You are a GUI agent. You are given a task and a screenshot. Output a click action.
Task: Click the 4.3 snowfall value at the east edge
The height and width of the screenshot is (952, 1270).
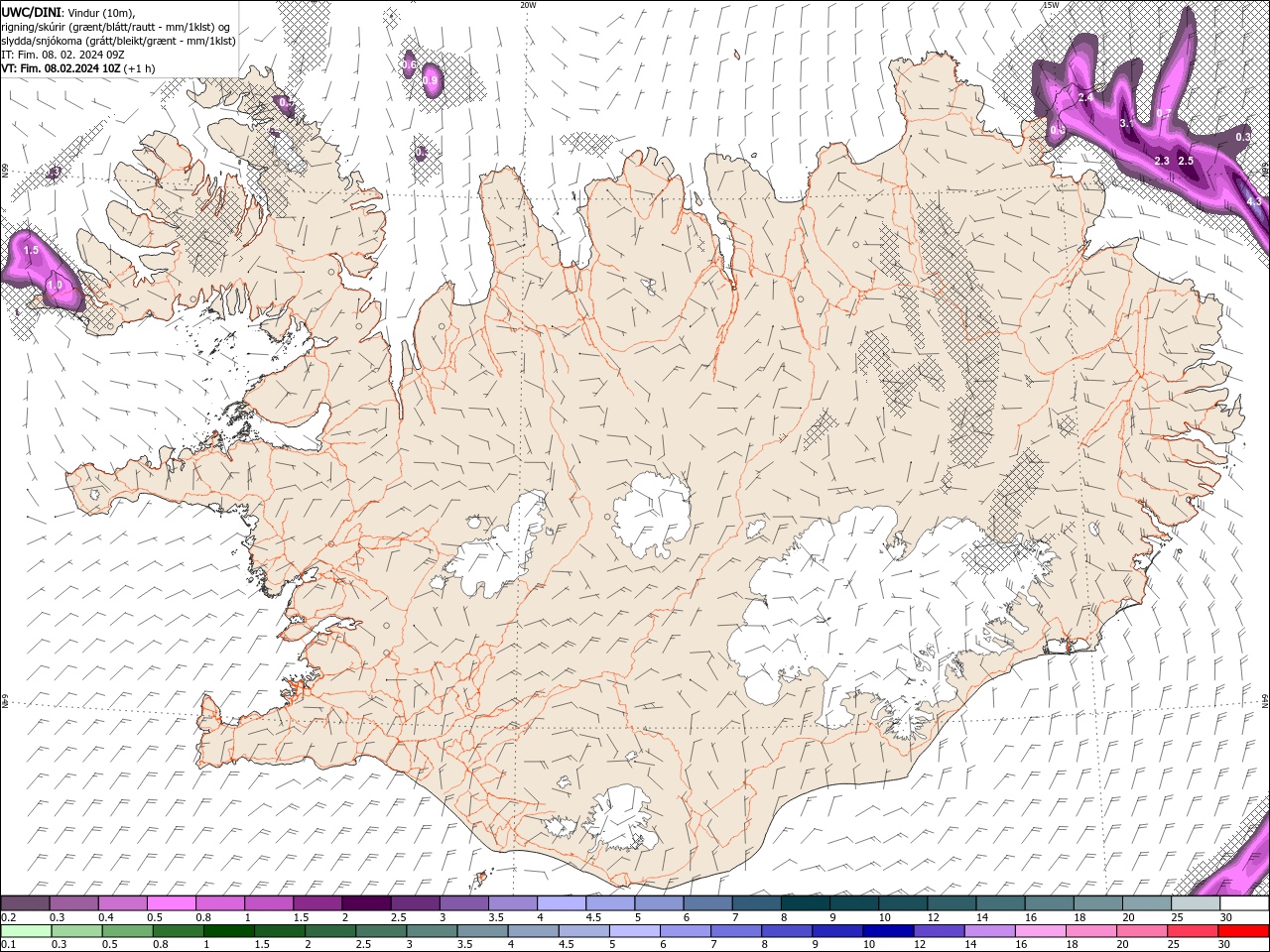point(1253,201)
